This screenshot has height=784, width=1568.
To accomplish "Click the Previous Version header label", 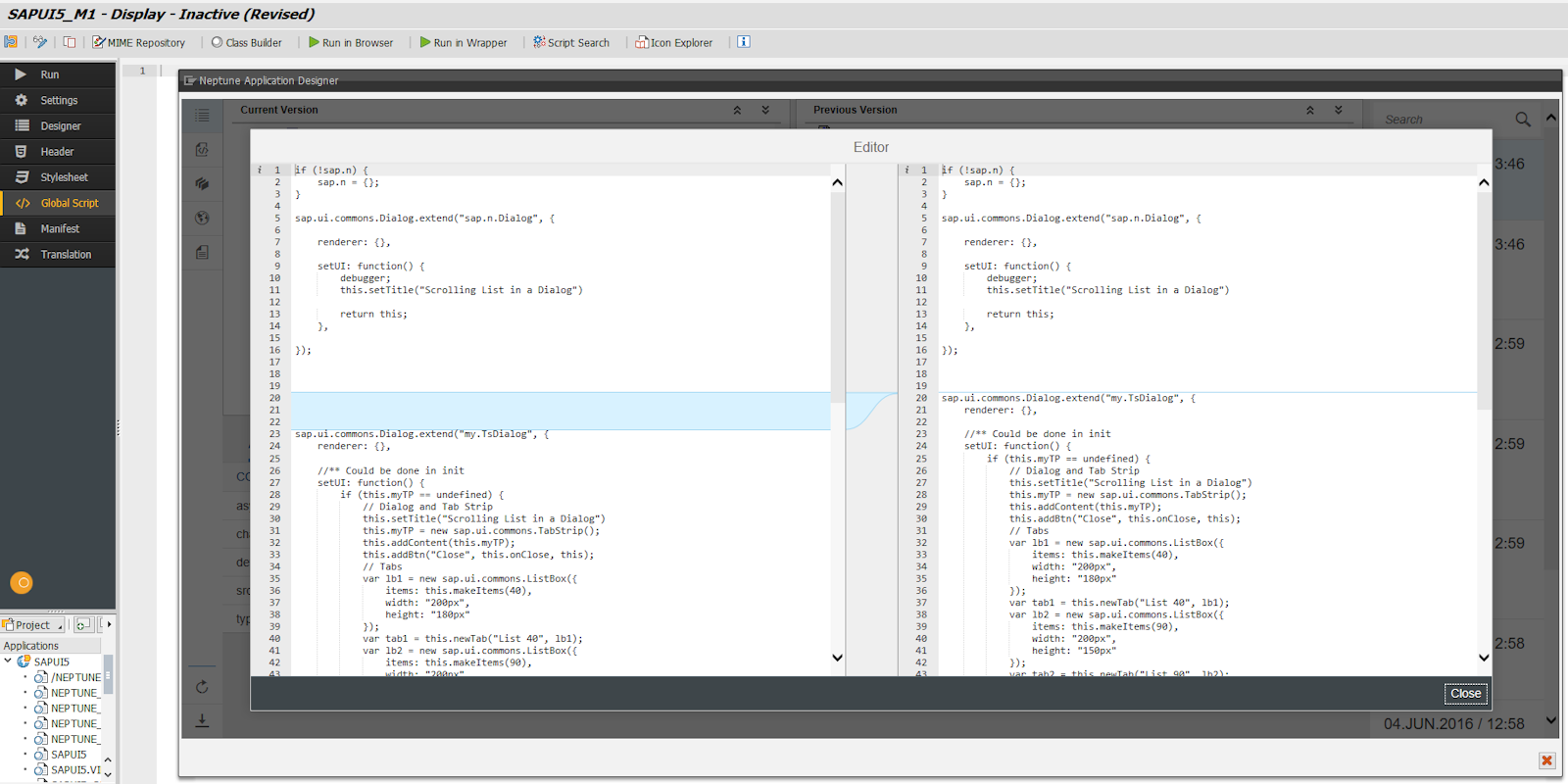I will [855, 110].
